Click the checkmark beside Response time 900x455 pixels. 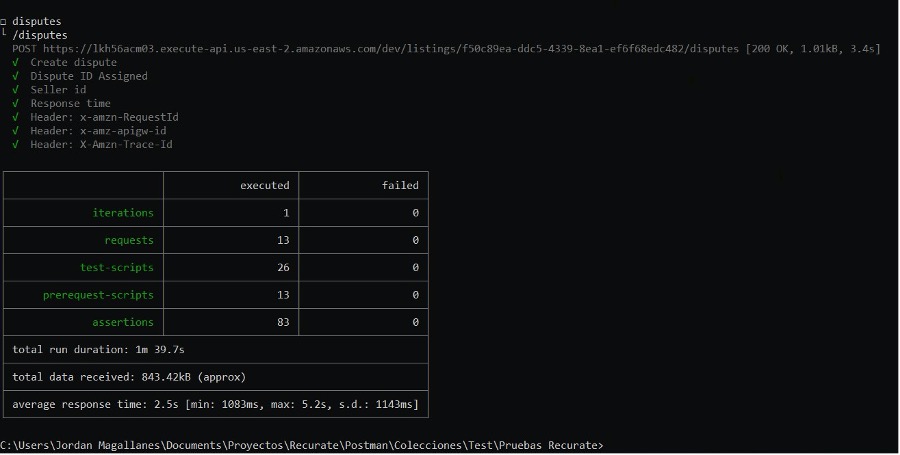[15, 103]
